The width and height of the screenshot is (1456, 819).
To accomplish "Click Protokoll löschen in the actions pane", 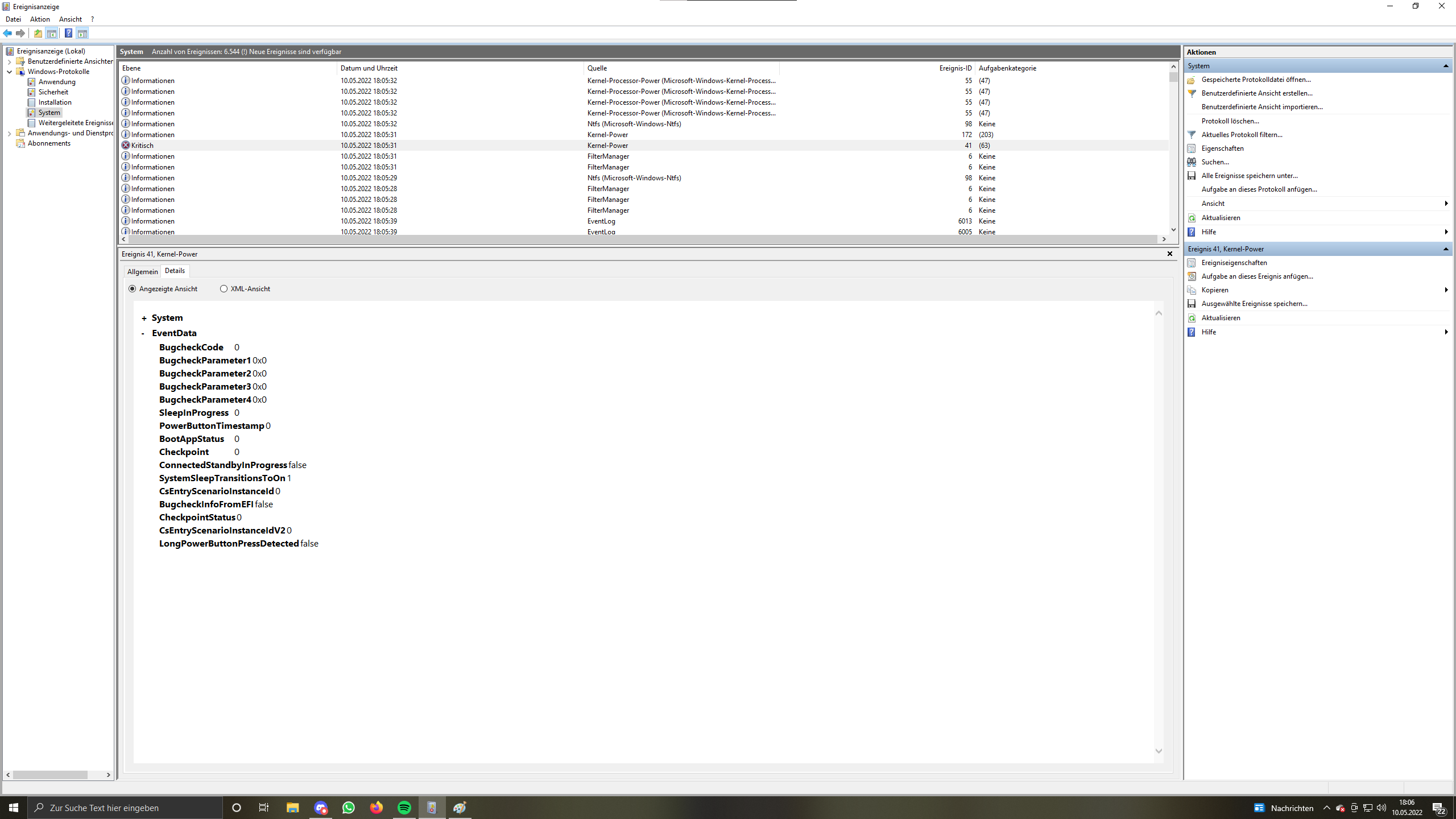I will (x=1230, y=121).
